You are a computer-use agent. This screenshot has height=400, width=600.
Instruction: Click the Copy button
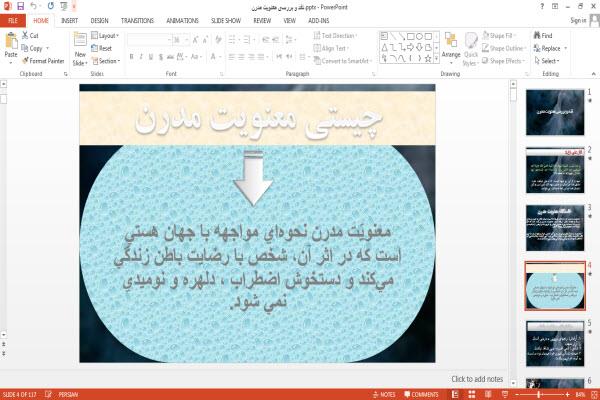tap(35, 48)
